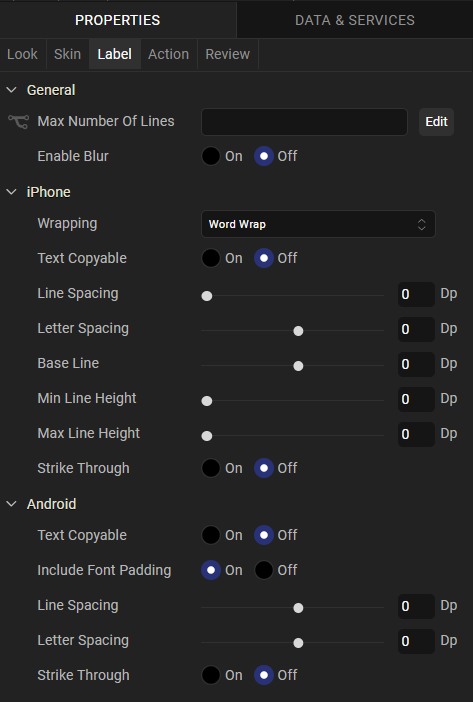Switch to the Skin tab

[68, 54]
